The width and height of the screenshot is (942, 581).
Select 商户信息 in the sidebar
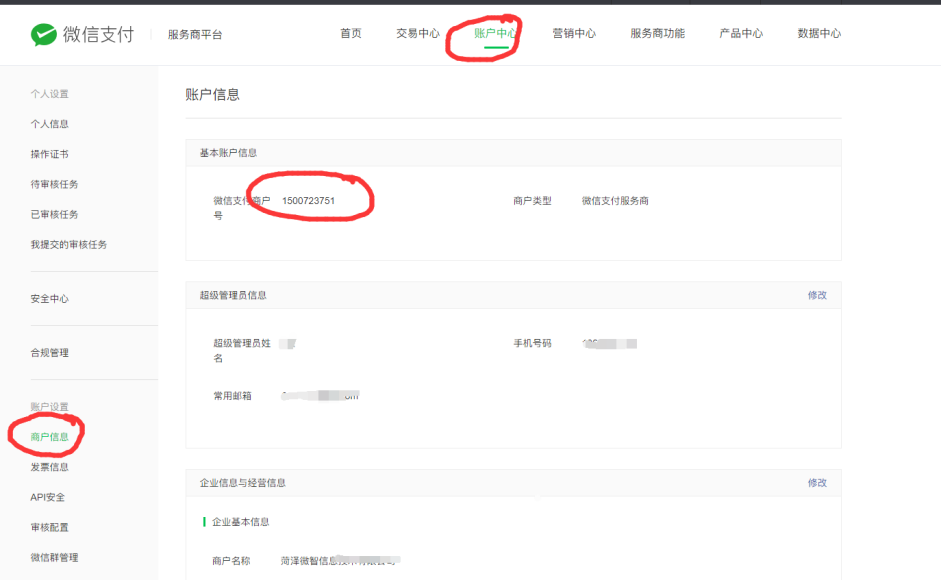coord(50,437)
